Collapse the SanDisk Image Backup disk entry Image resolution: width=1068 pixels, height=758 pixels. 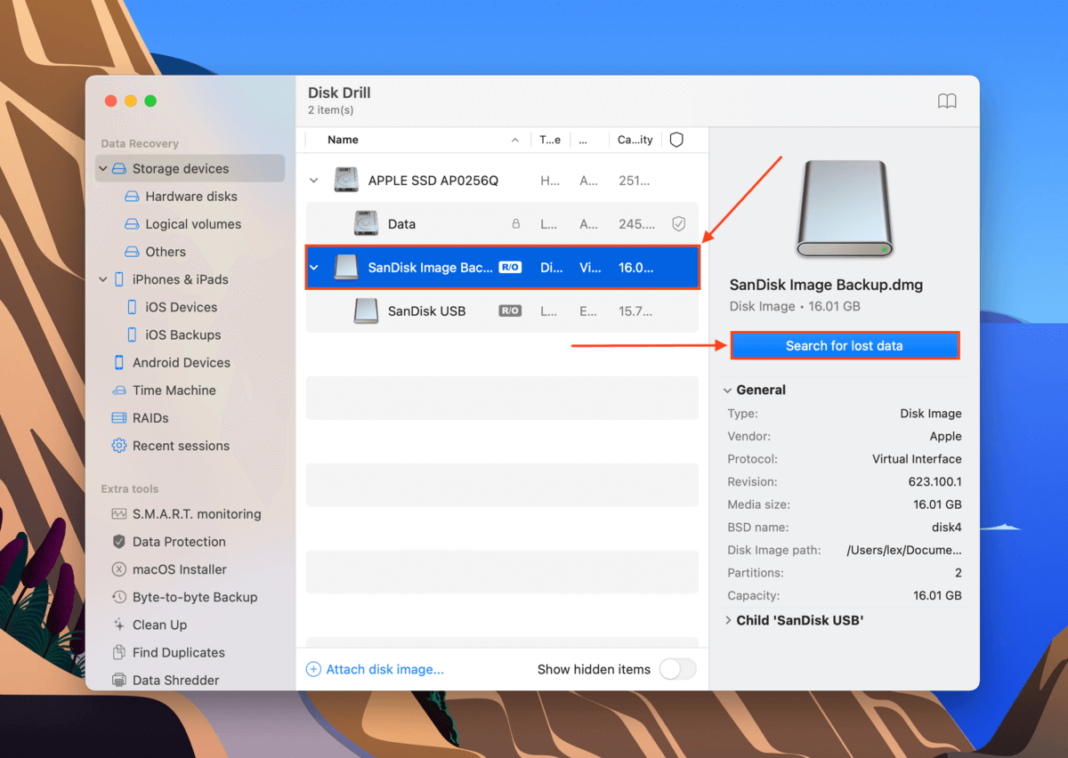tap(314, 267)
